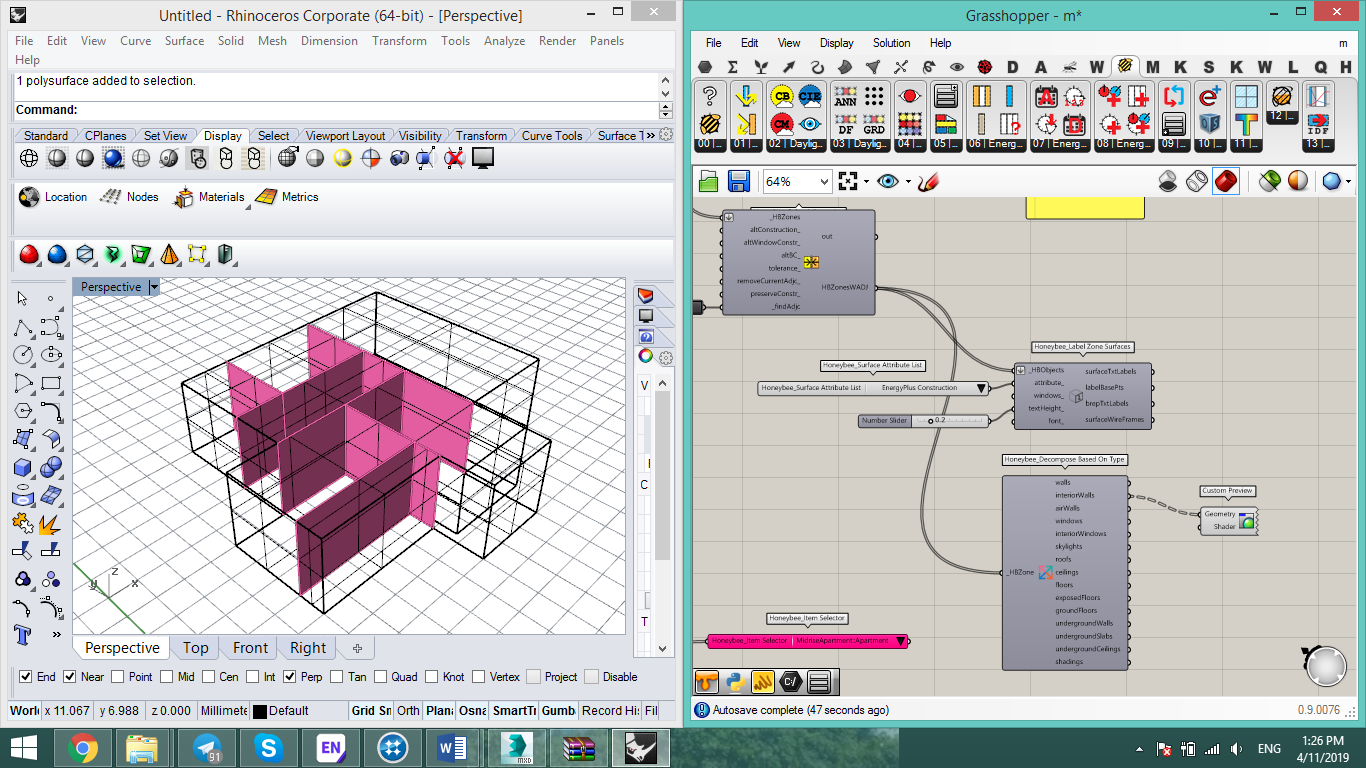The image size is (1366, 768).
Task: Open the Grasshopper preview eye dropdown arrow
Action: tap(908, 182)
